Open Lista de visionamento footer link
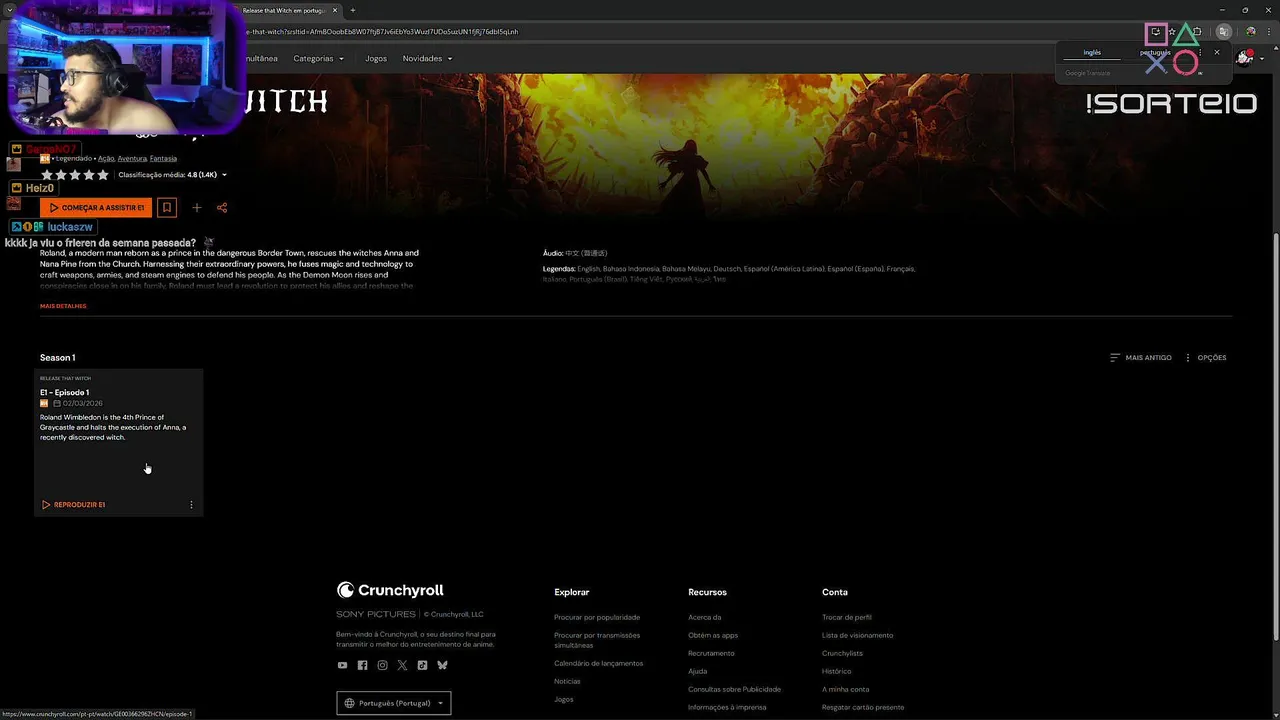This screenshot has width=1280, height=720. point(858,635)
